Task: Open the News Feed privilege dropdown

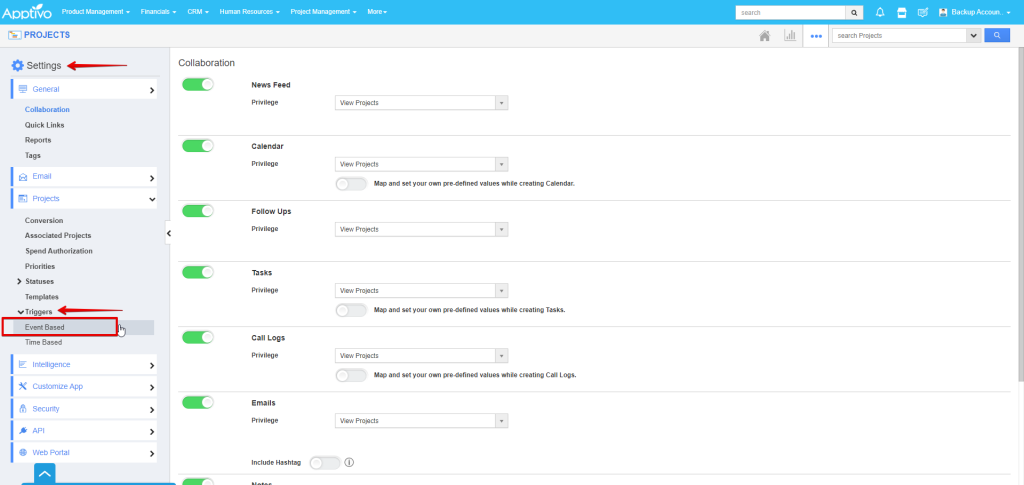Action: tap(421, 103)
